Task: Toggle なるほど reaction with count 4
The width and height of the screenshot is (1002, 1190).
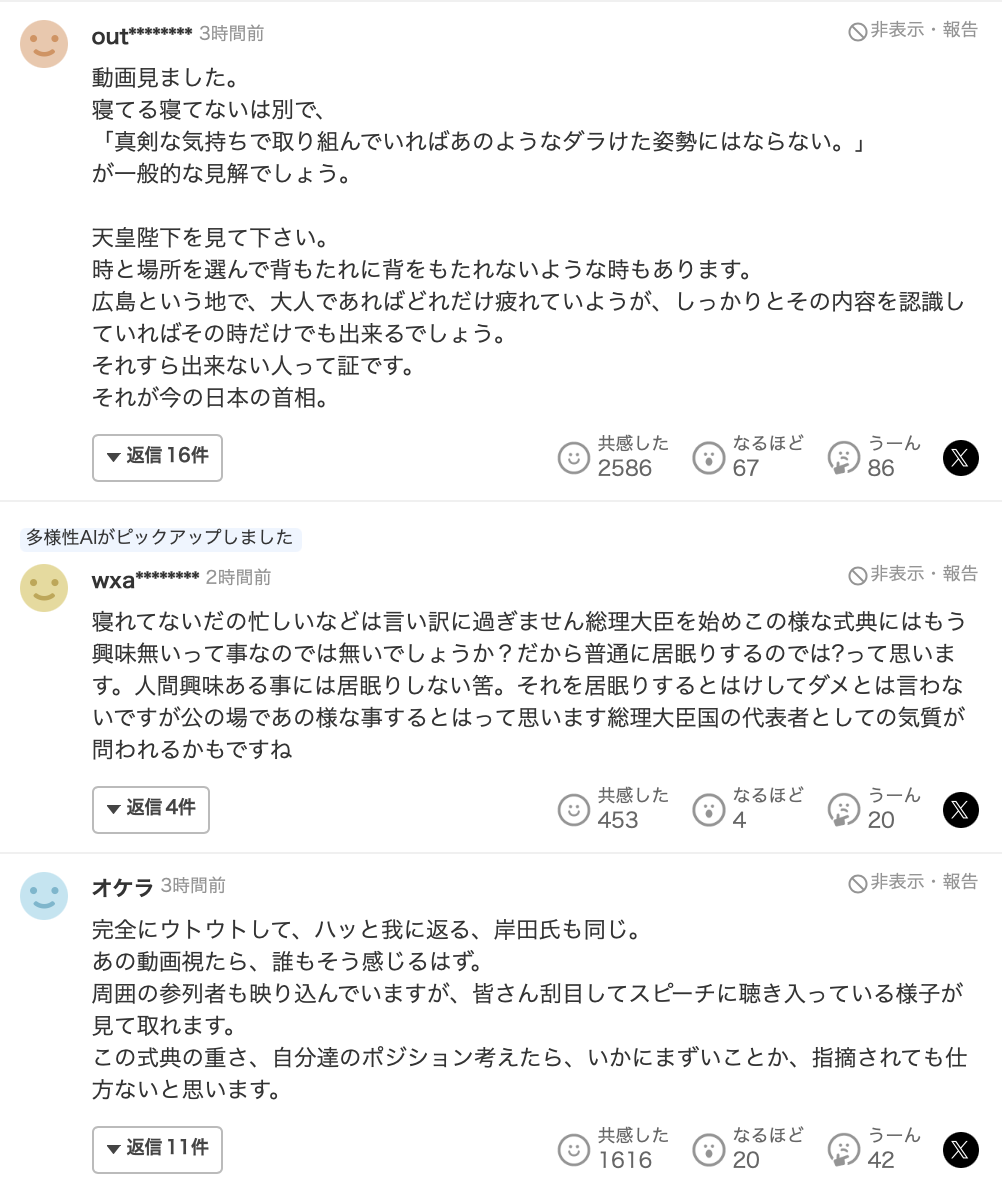Action: coord(708,810)
